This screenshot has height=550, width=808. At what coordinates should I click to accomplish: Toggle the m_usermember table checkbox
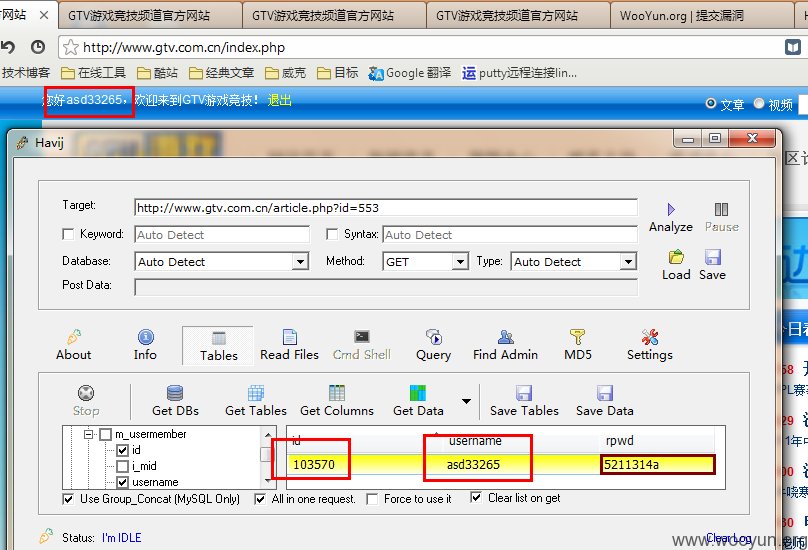106,435
